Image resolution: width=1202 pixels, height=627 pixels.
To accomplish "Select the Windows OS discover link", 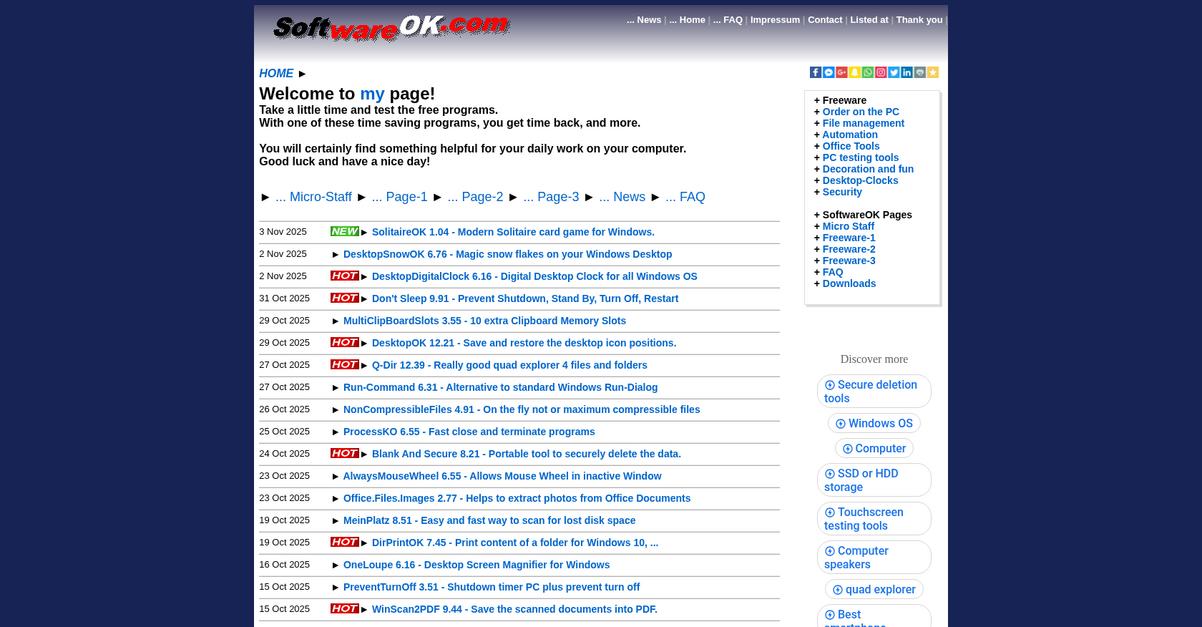I will pyautogui.click(x=874, y=423).
